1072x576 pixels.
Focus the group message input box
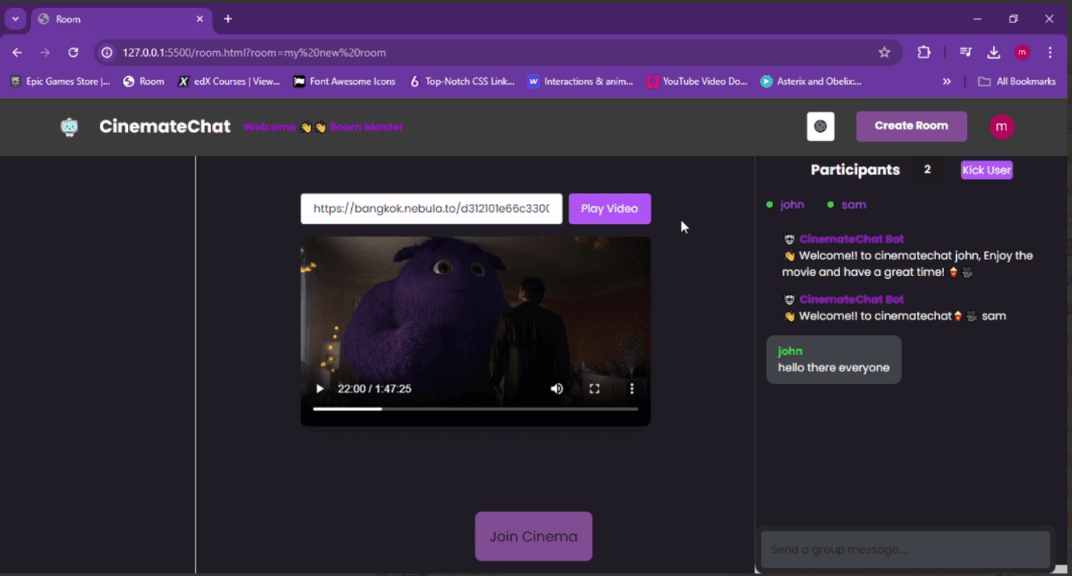[x=905, y=549]
